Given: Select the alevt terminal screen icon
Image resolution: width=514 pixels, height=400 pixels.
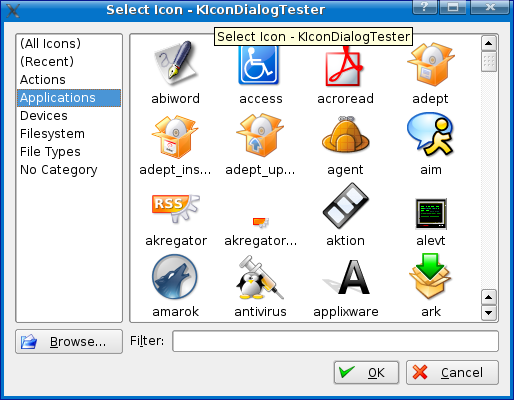Looking at the screenshot, I should click(x=431, y=214).
